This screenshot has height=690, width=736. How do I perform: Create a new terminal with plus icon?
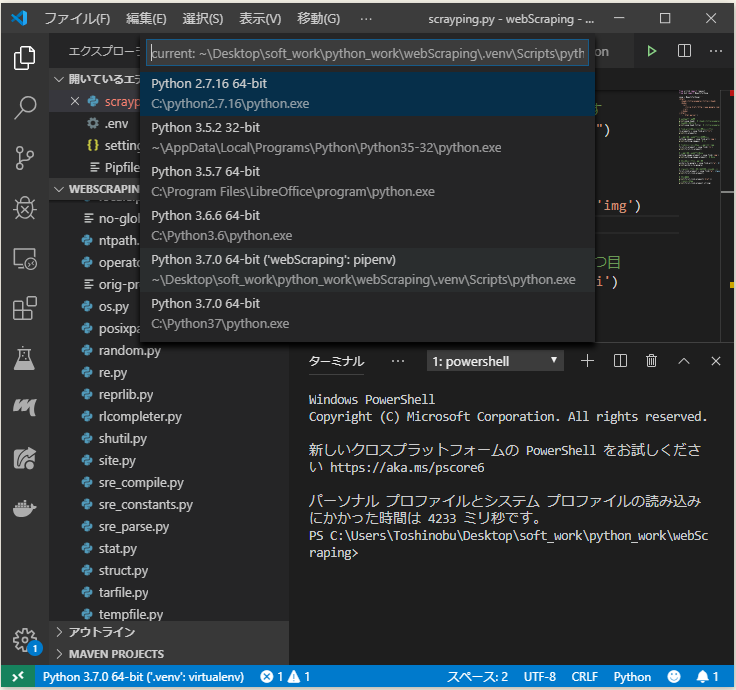587,361
